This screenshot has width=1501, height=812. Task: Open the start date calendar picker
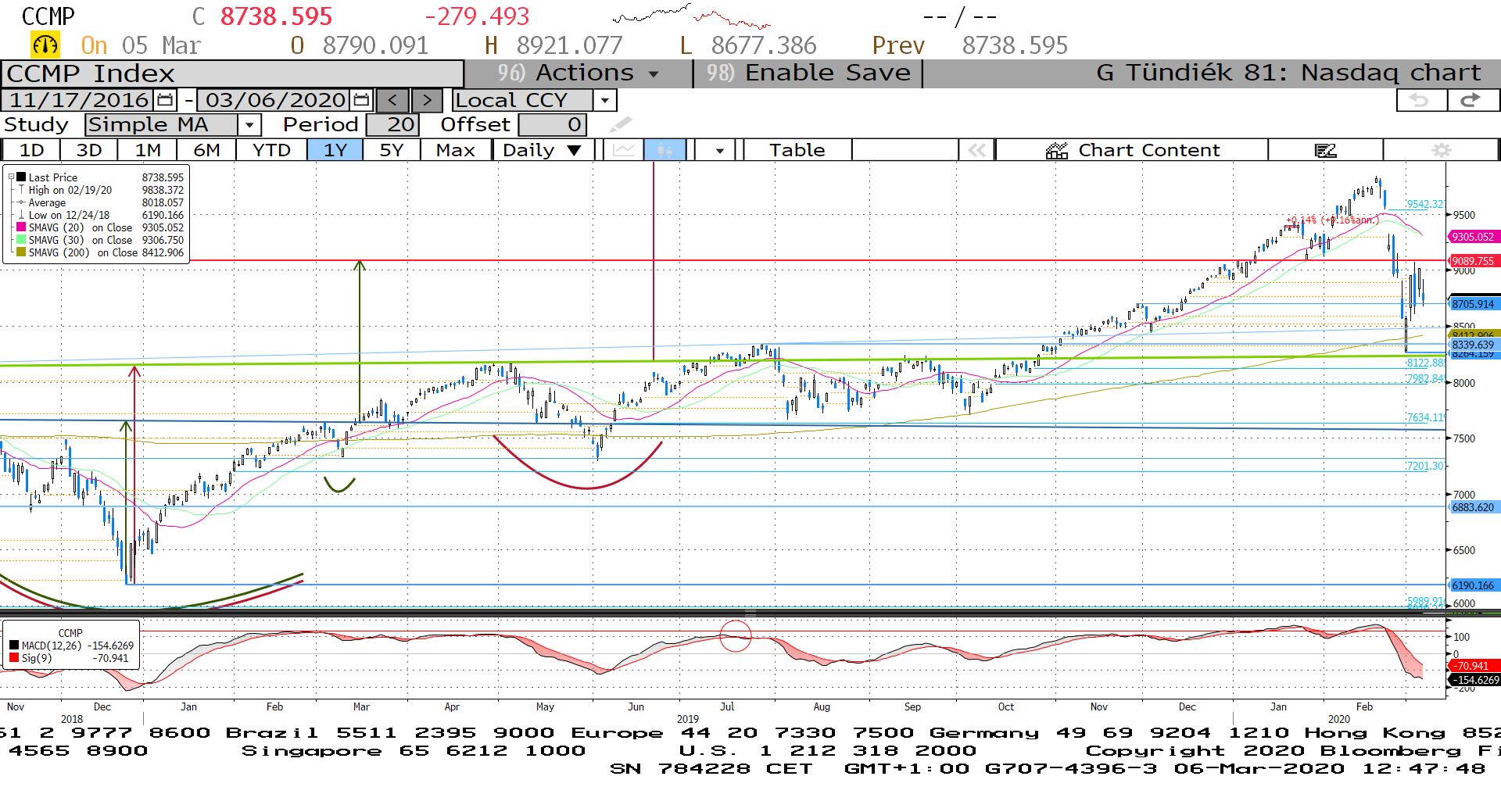pos(165,100)
